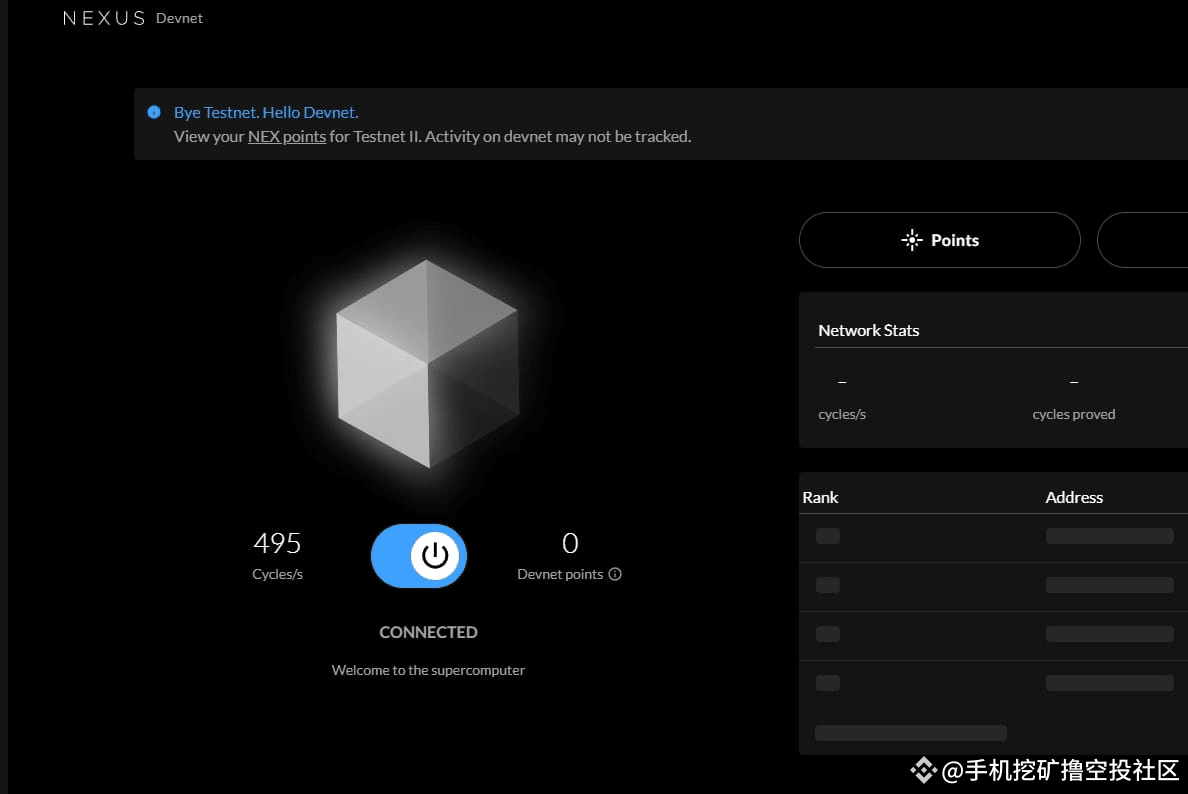Click 'Welcome to the supercomputer' message
This screenshot has height=794, width=1188.
point(428,671)
